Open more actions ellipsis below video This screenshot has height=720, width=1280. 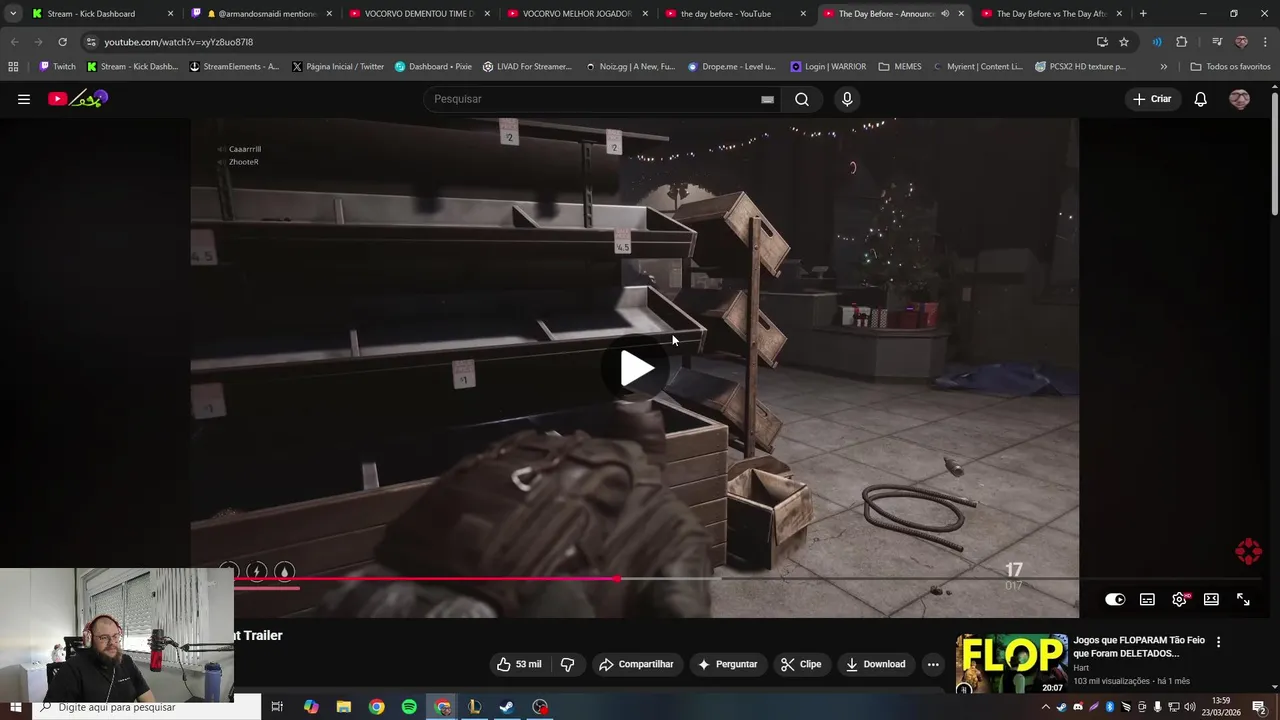coord(933,664)
